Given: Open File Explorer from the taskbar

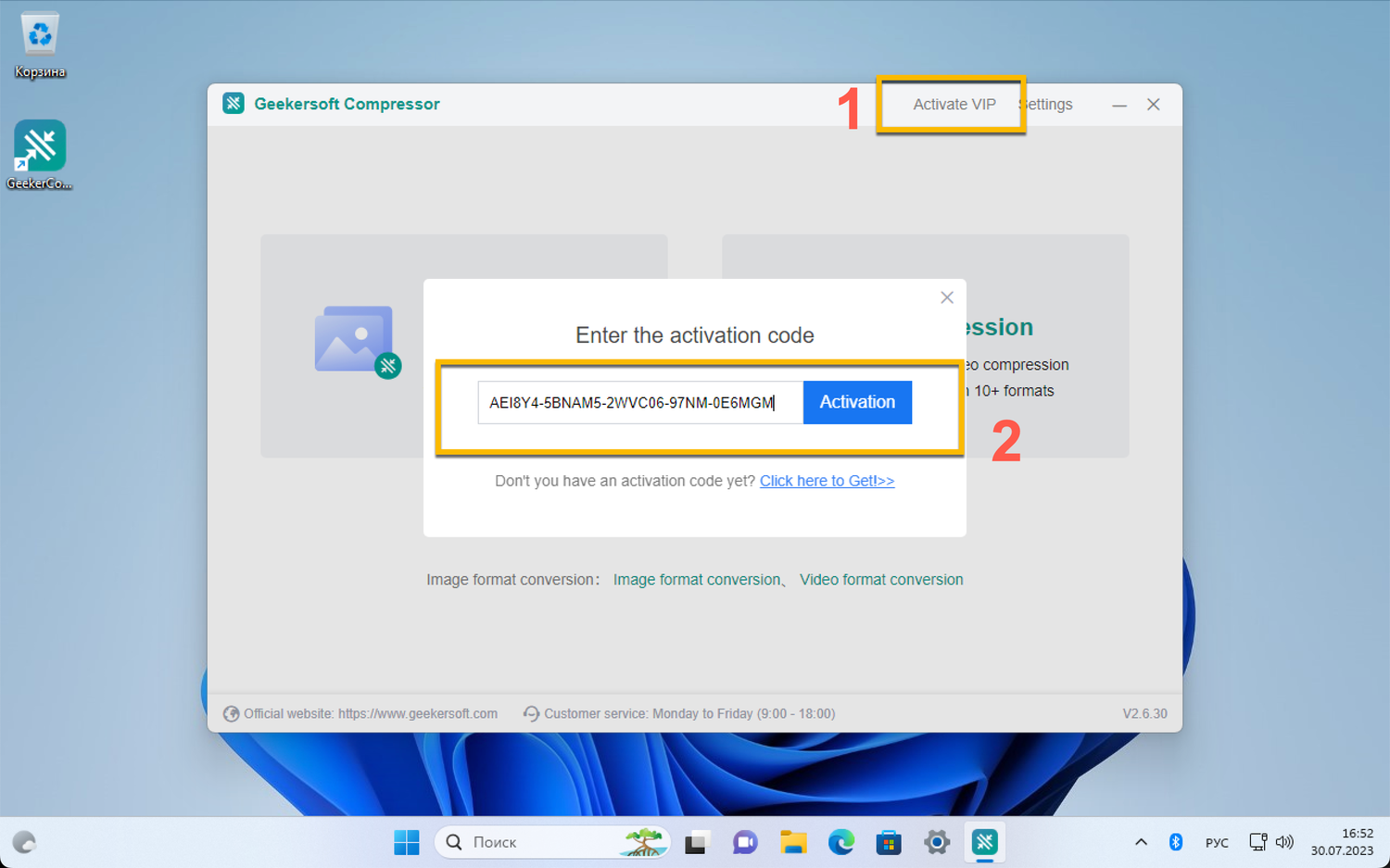Looking at the screenshot, I should click(x=793, y=842).
